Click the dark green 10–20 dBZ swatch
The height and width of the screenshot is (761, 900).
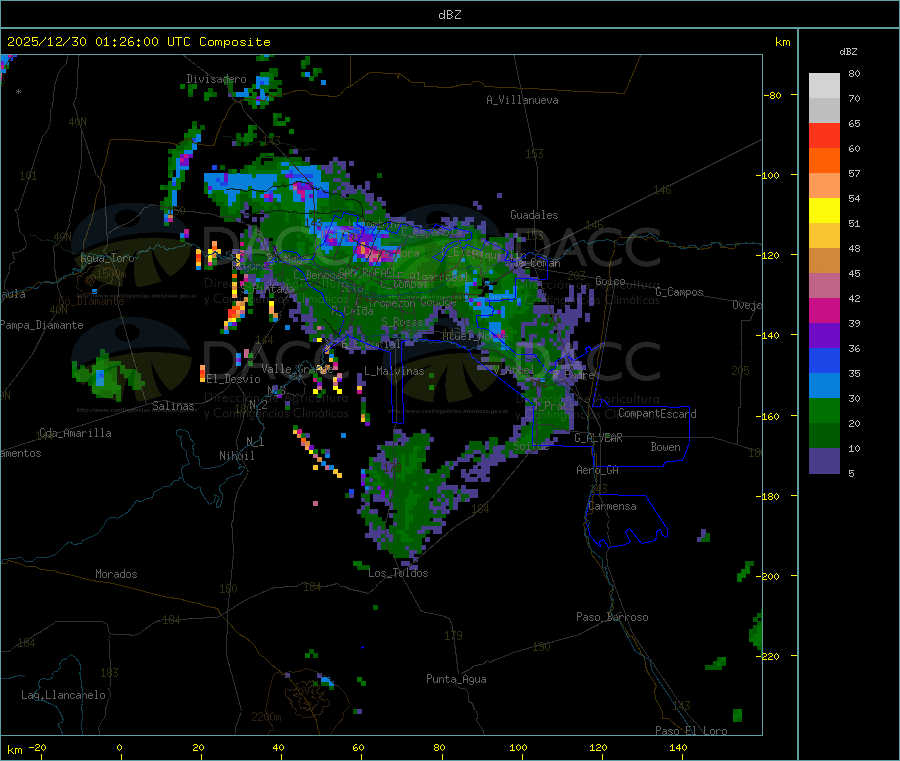[824, 436]
